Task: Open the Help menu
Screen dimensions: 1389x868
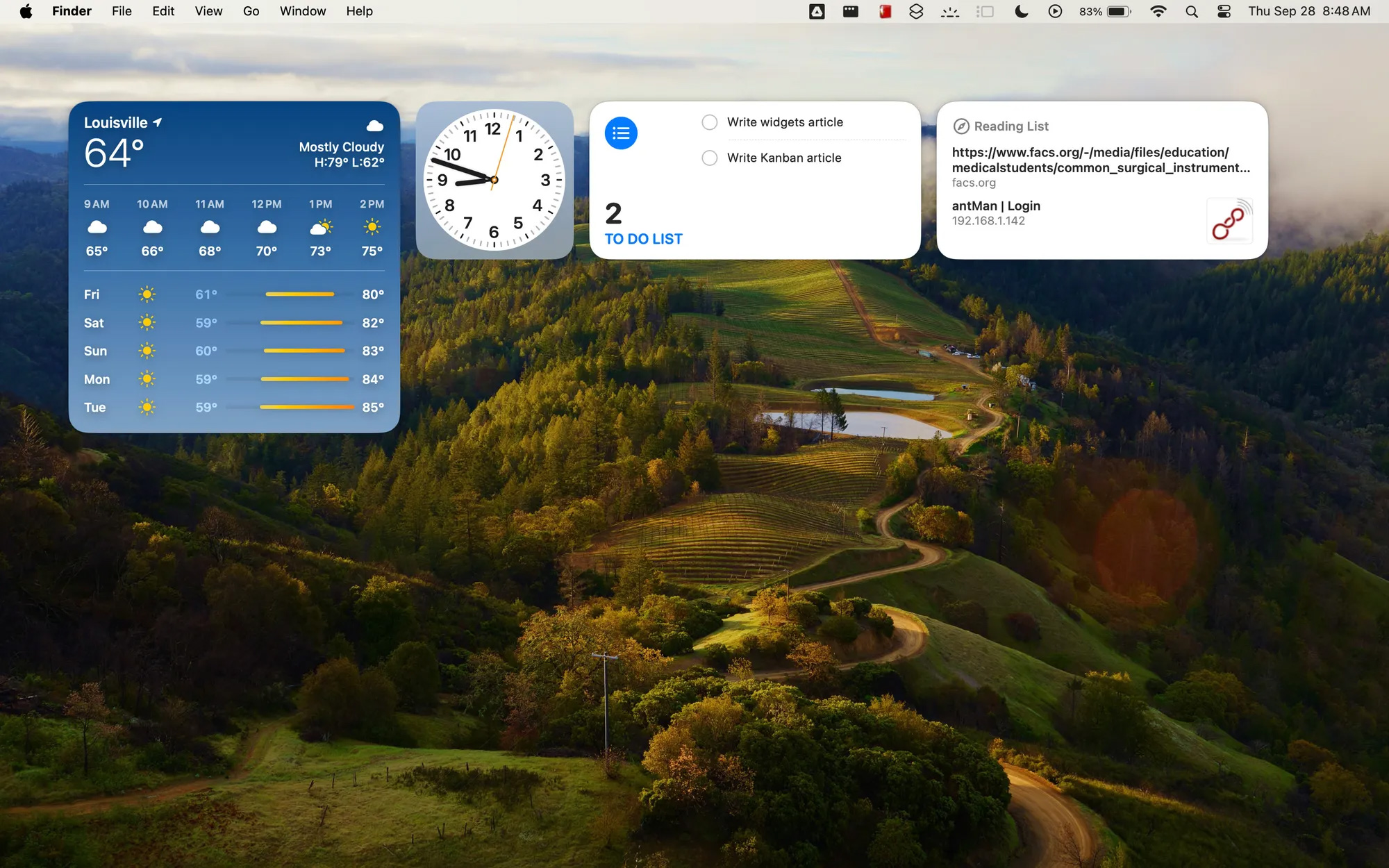Action: click(x=360, y=11)
